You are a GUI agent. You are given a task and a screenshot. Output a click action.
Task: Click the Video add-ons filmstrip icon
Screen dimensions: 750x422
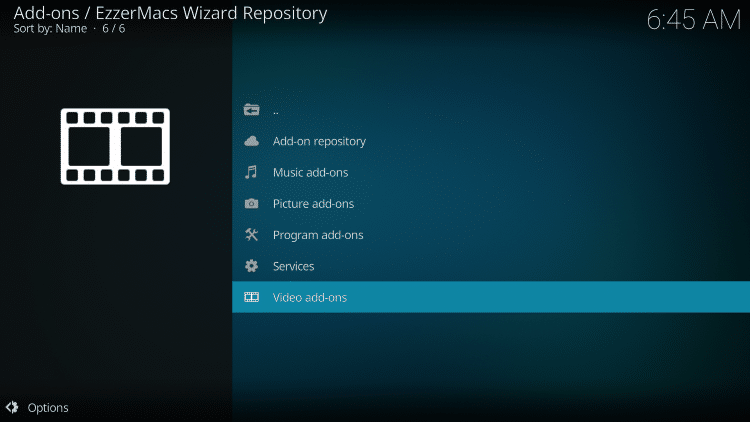tap(251, 297)
